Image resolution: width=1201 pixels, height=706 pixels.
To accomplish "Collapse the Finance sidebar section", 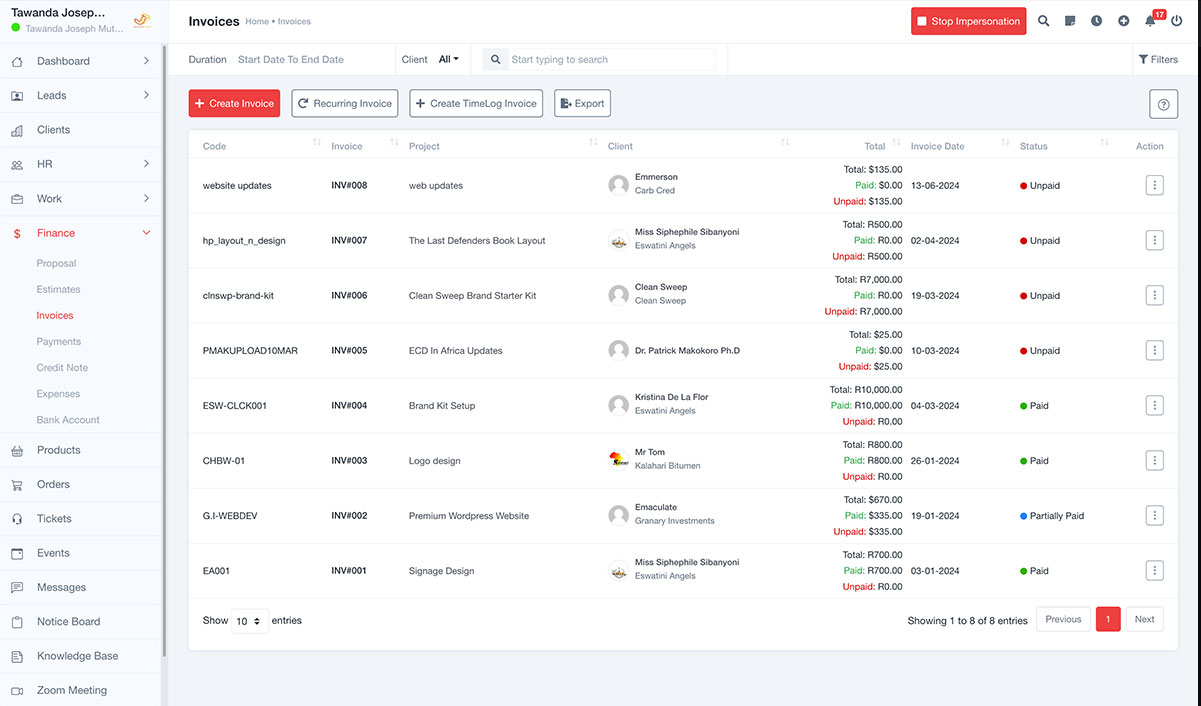I will pos(80,233).
